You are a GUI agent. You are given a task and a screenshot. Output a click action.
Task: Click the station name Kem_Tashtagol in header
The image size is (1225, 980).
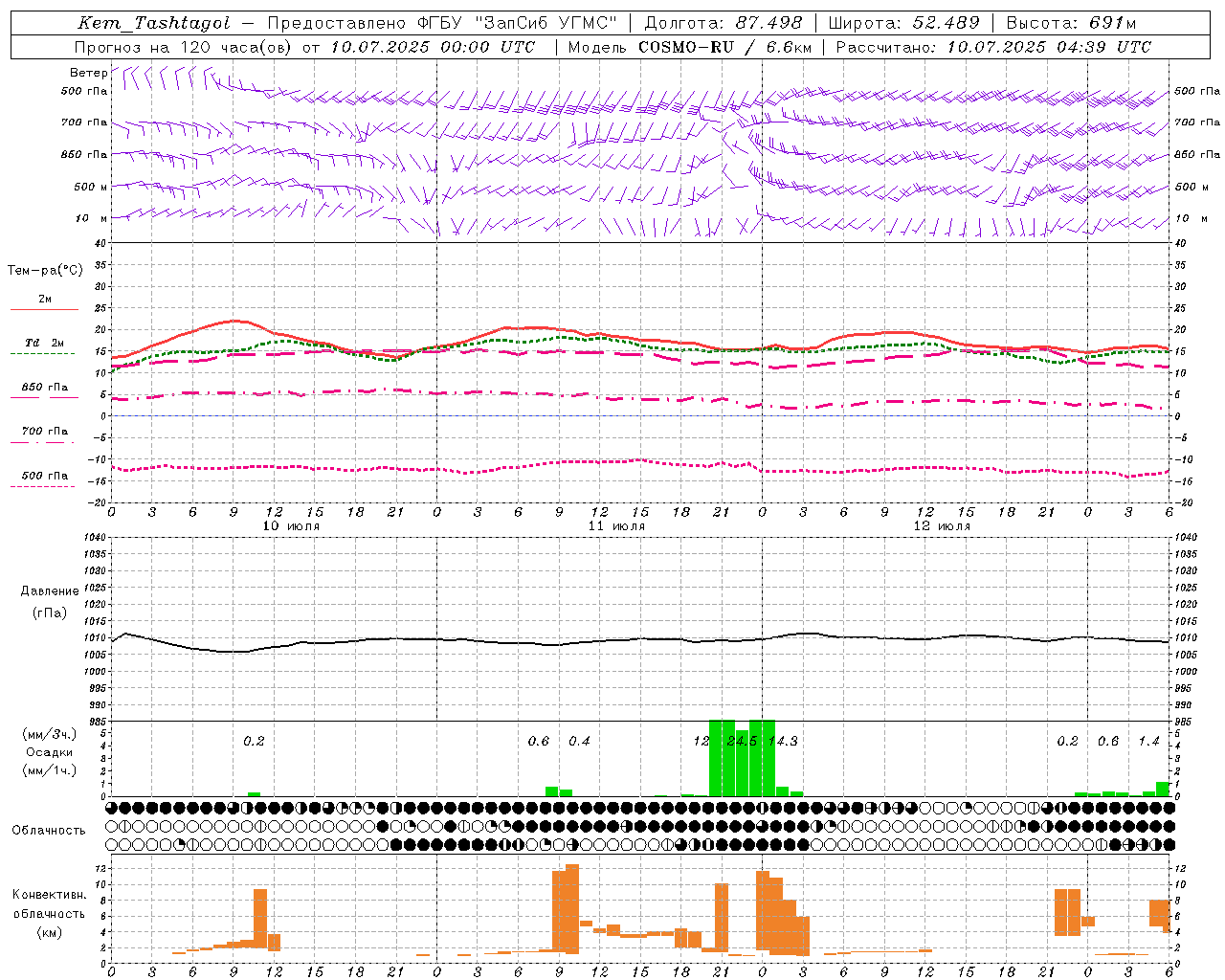(154, 24)
